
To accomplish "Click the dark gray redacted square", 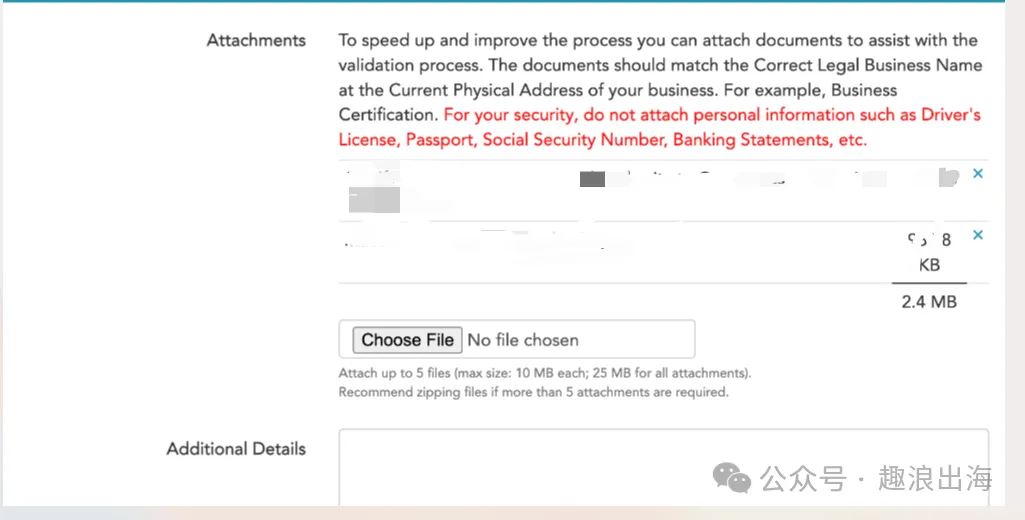I will click(x=592, y=179).
